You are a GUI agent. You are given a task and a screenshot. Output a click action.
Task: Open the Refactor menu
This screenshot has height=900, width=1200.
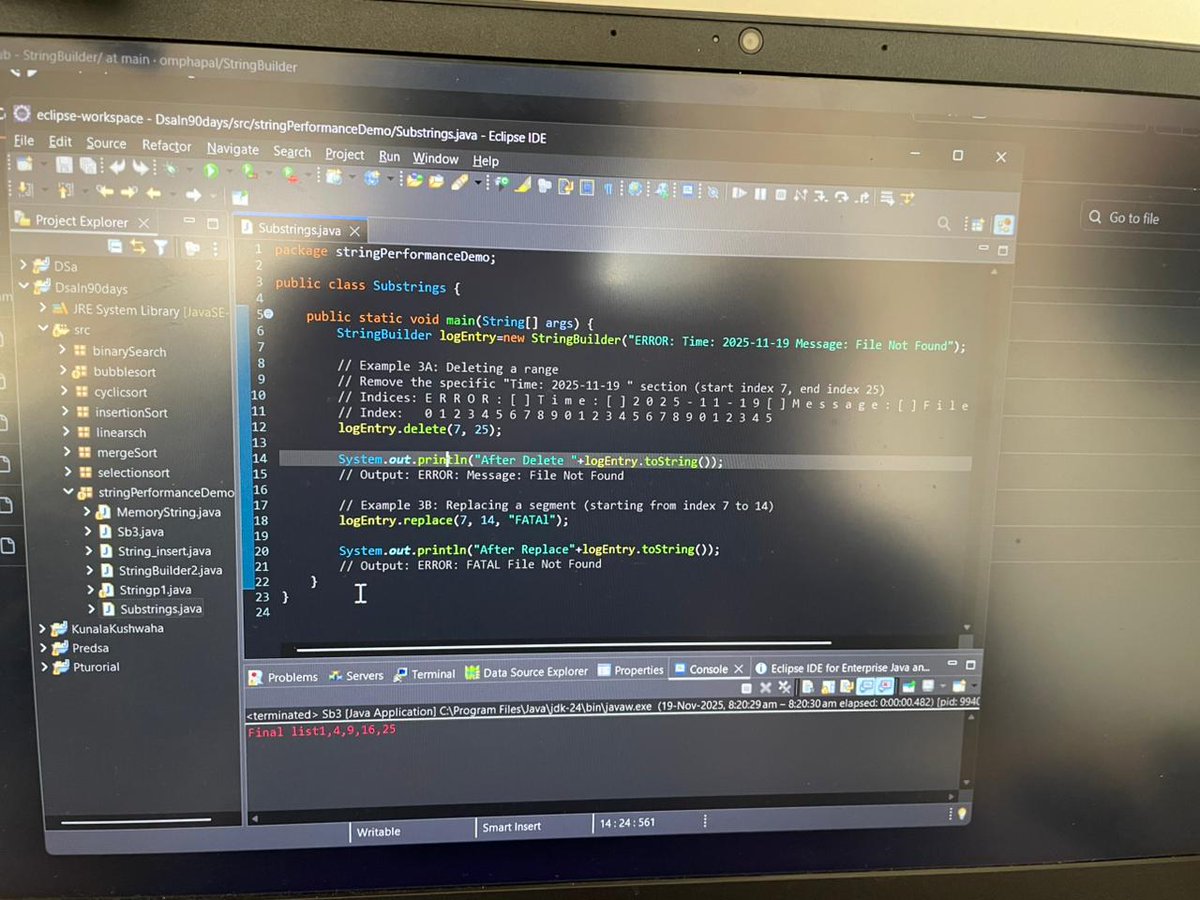[x=166, y=146]
